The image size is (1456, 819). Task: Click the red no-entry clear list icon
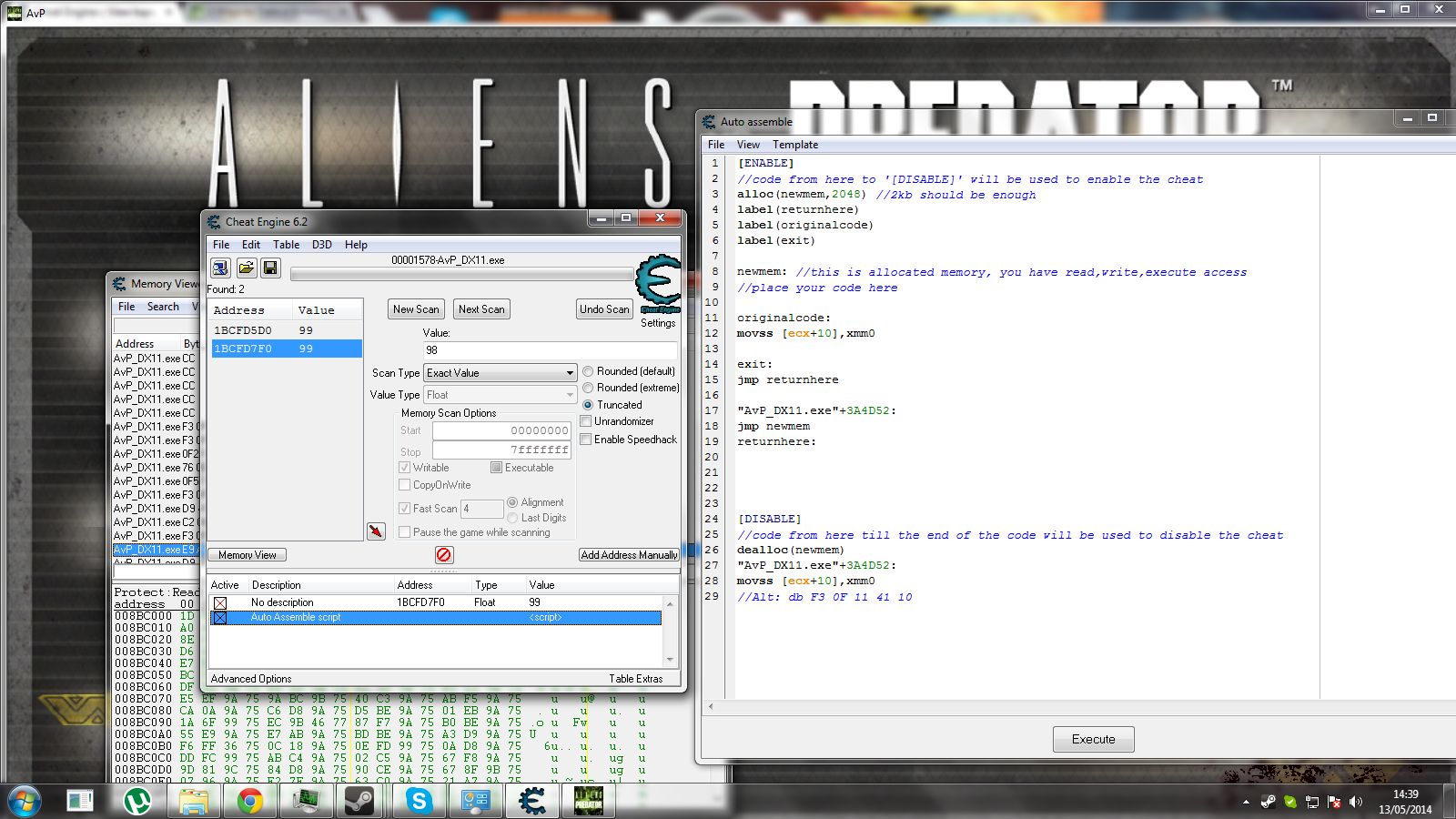[443, 554]
